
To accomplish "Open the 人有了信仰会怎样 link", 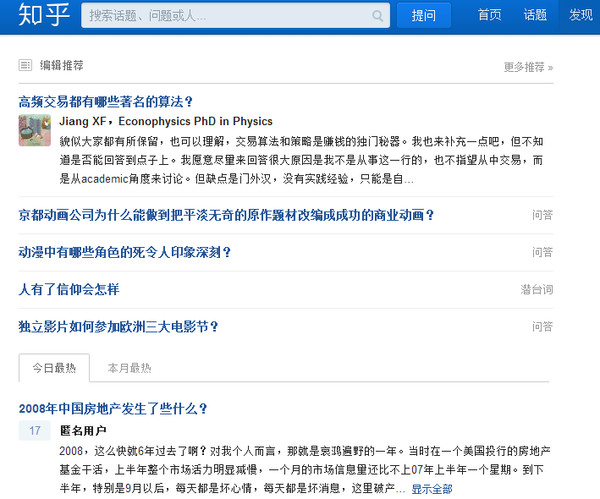I will pos(68,289).
